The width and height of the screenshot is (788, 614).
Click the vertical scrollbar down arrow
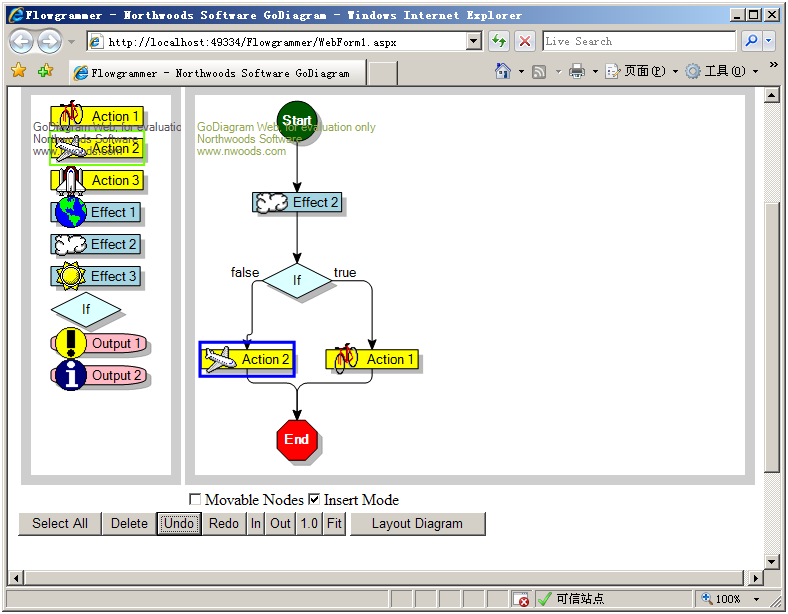(771, 561)
